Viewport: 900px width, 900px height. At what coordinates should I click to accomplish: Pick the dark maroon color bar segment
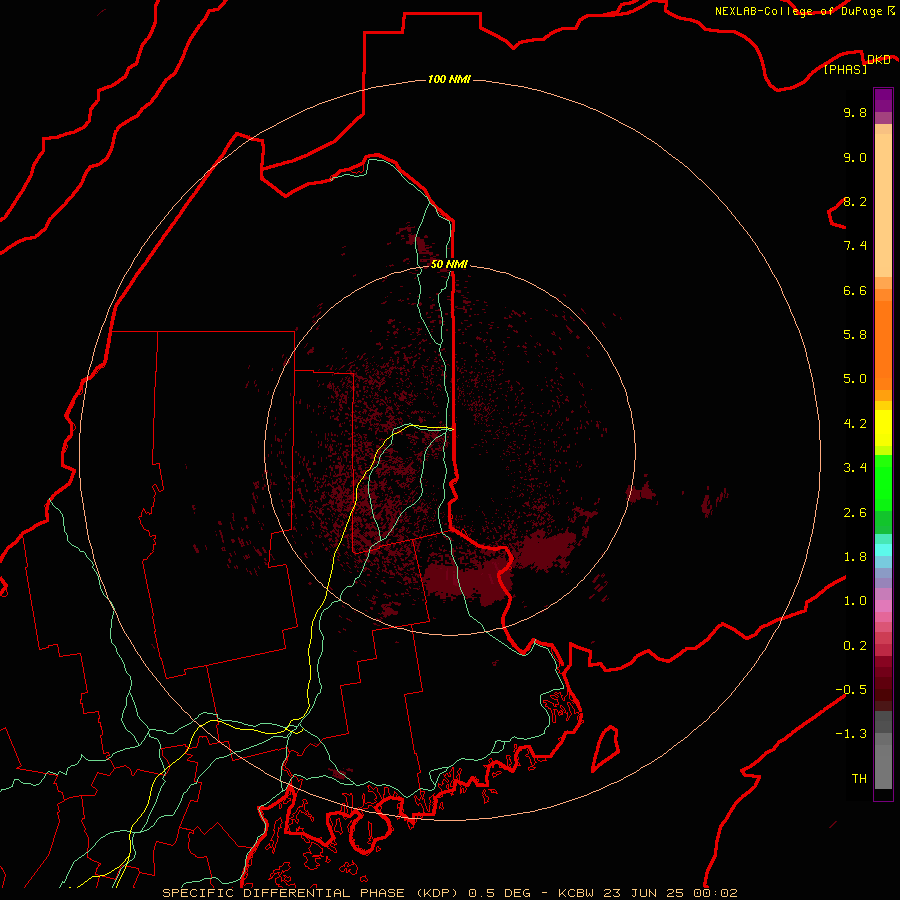click(883, 683)
